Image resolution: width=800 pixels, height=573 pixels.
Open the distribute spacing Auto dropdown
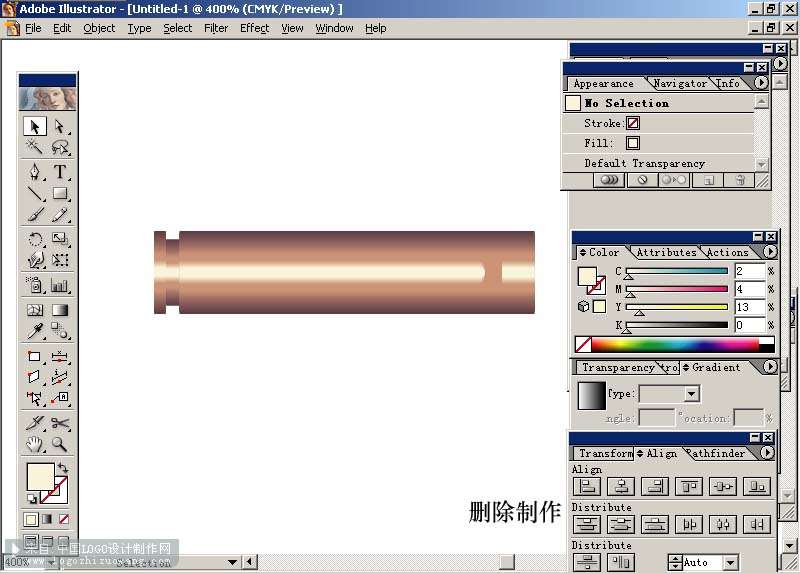[x=731, y=562]
